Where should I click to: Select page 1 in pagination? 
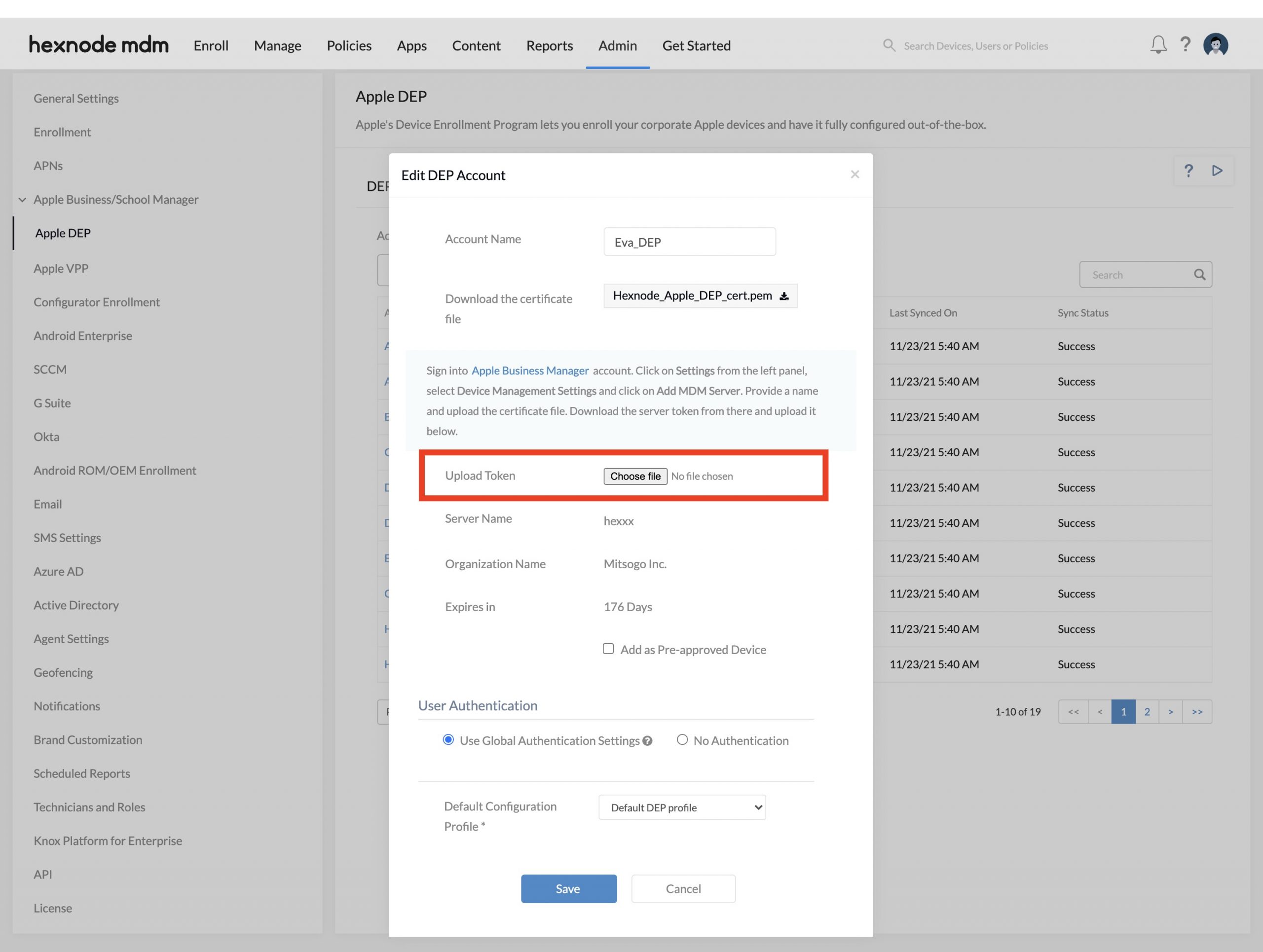(x=1123, y=712)
